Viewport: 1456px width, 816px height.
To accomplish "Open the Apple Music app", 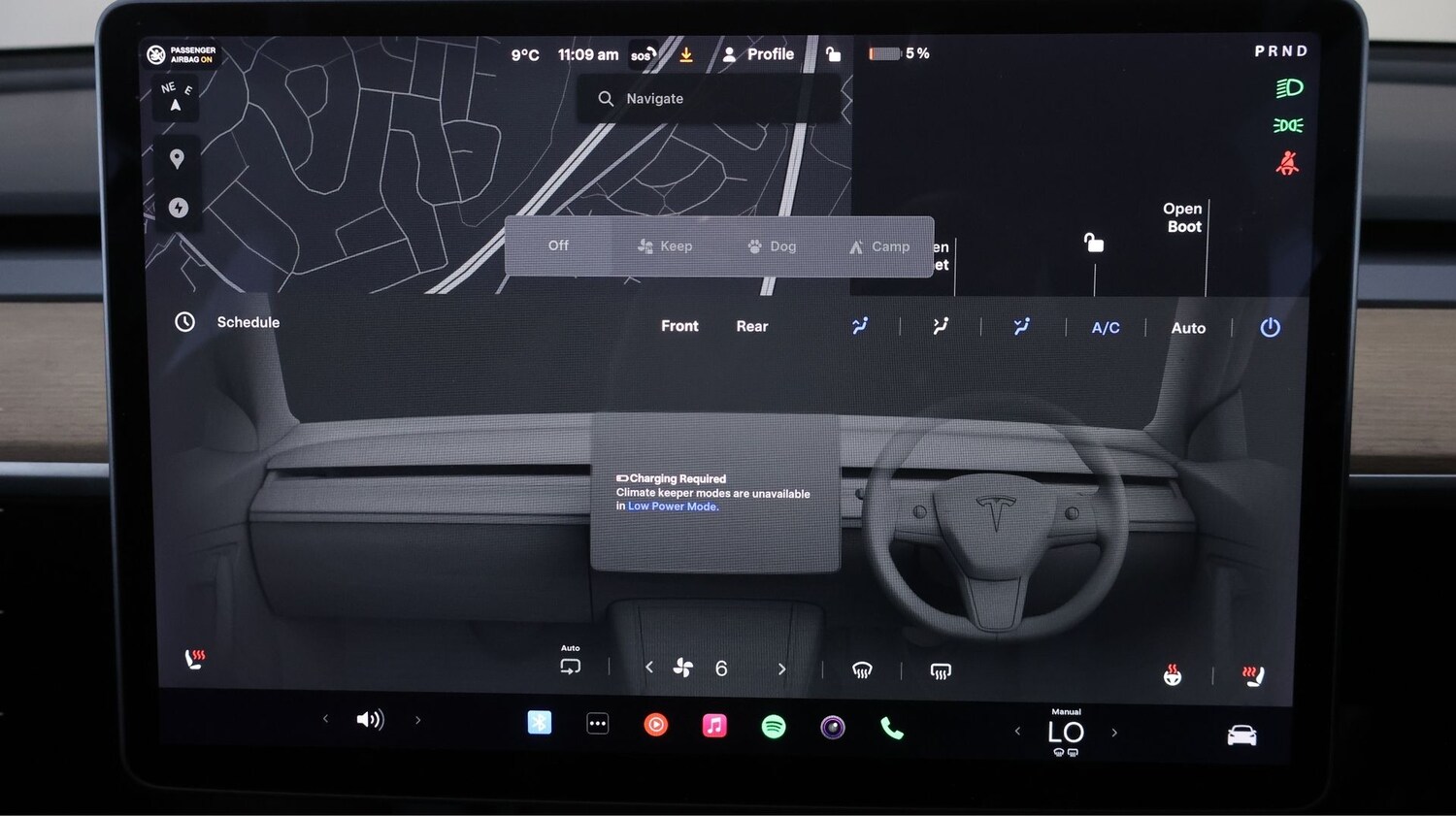I will 714,726.
